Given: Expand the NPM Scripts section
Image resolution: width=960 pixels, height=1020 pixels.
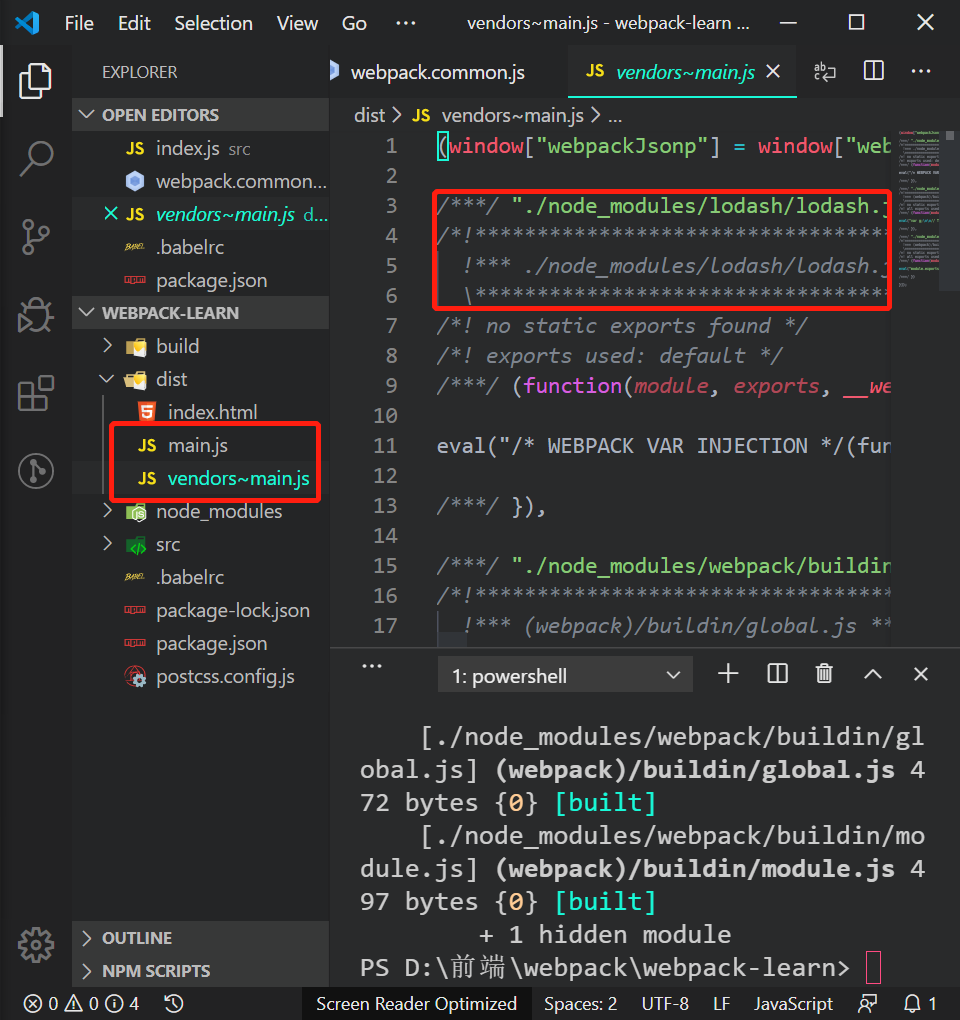Looking at the screenshot, I should click(x=200, y=971).
